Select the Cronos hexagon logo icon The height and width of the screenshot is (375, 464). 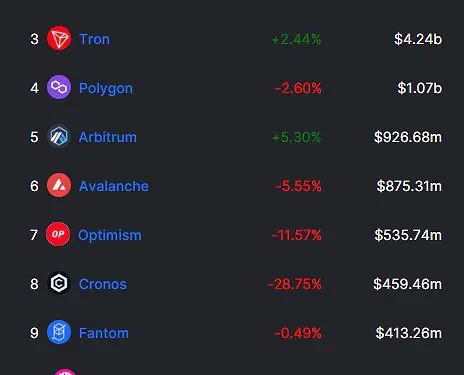tap(59, 283)
